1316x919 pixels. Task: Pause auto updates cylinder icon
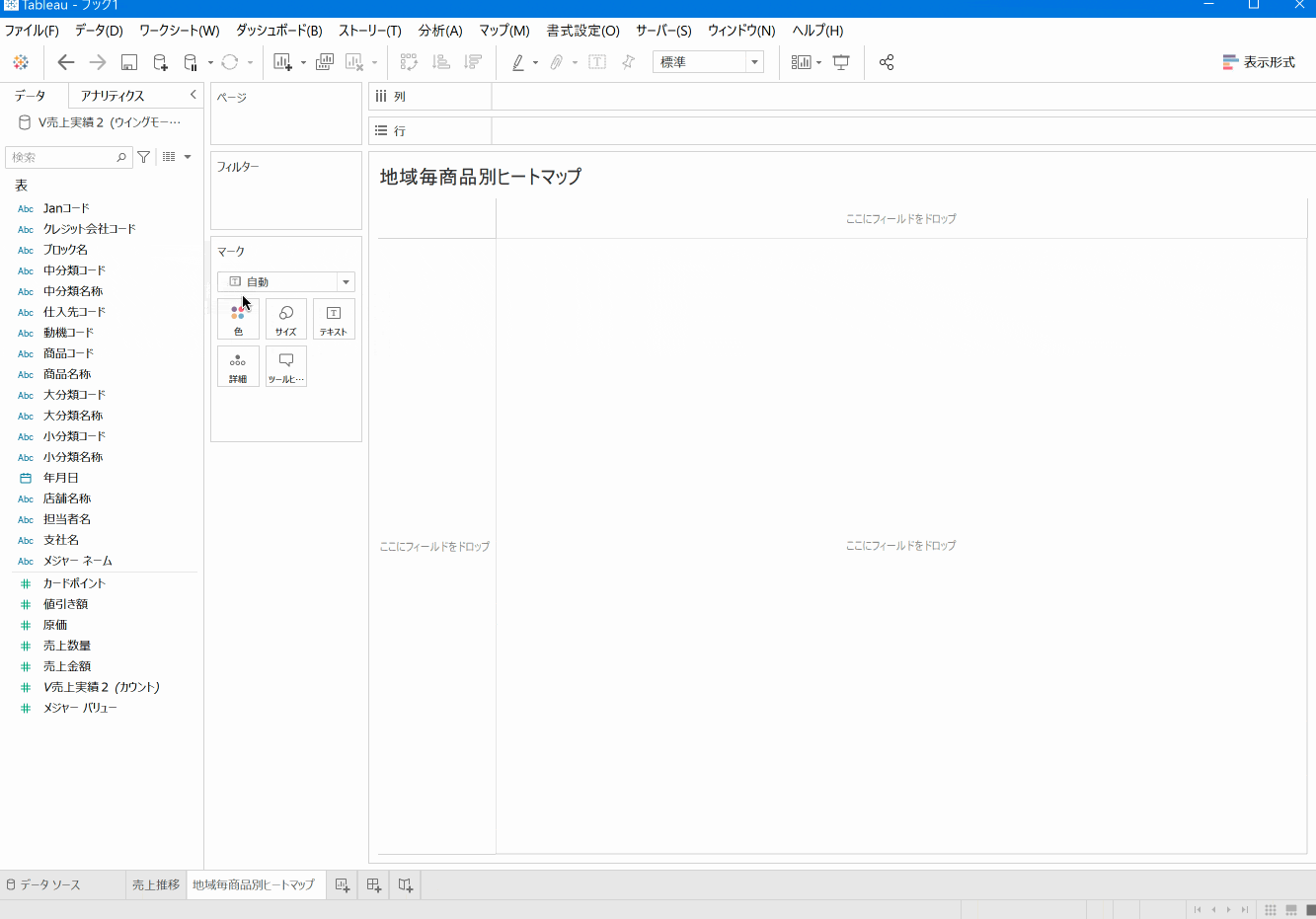191,62
